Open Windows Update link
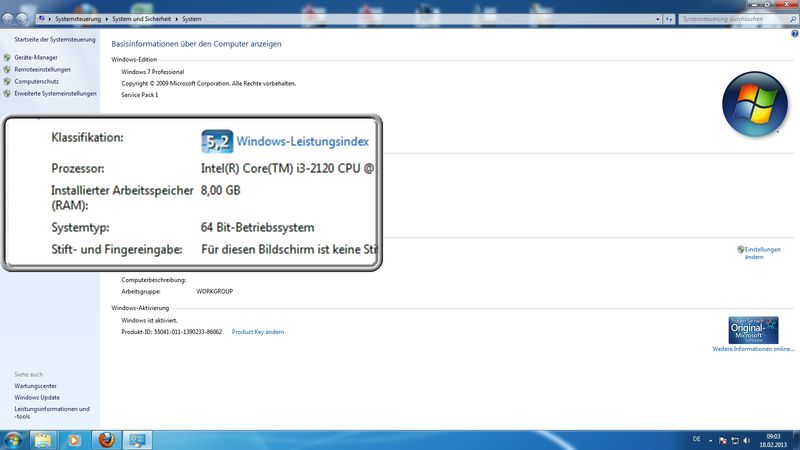 click(x=37, y=397)
